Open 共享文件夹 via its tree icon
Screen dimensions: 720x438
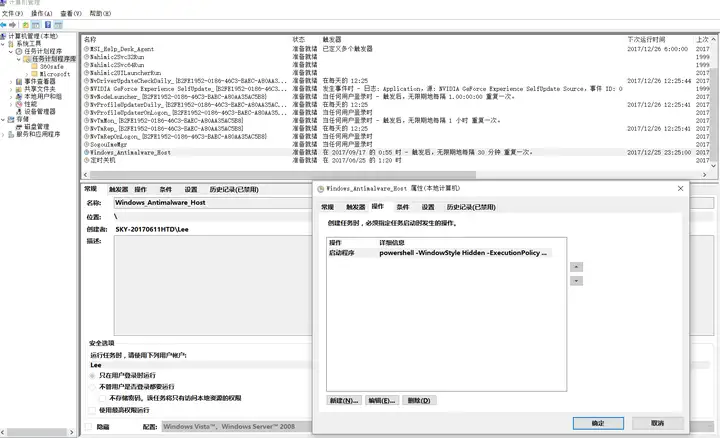pyautogui.click(x=19, y=89)
